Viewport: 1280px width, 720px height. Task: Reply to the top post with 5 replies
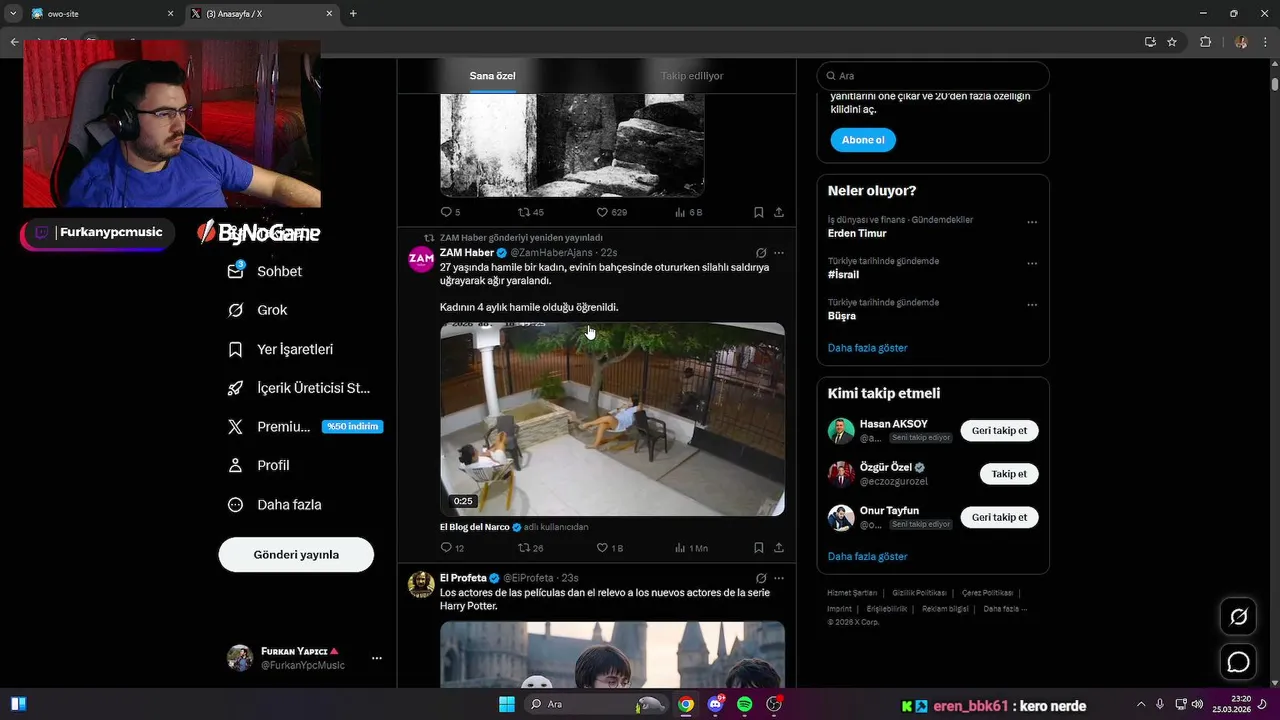451,212
